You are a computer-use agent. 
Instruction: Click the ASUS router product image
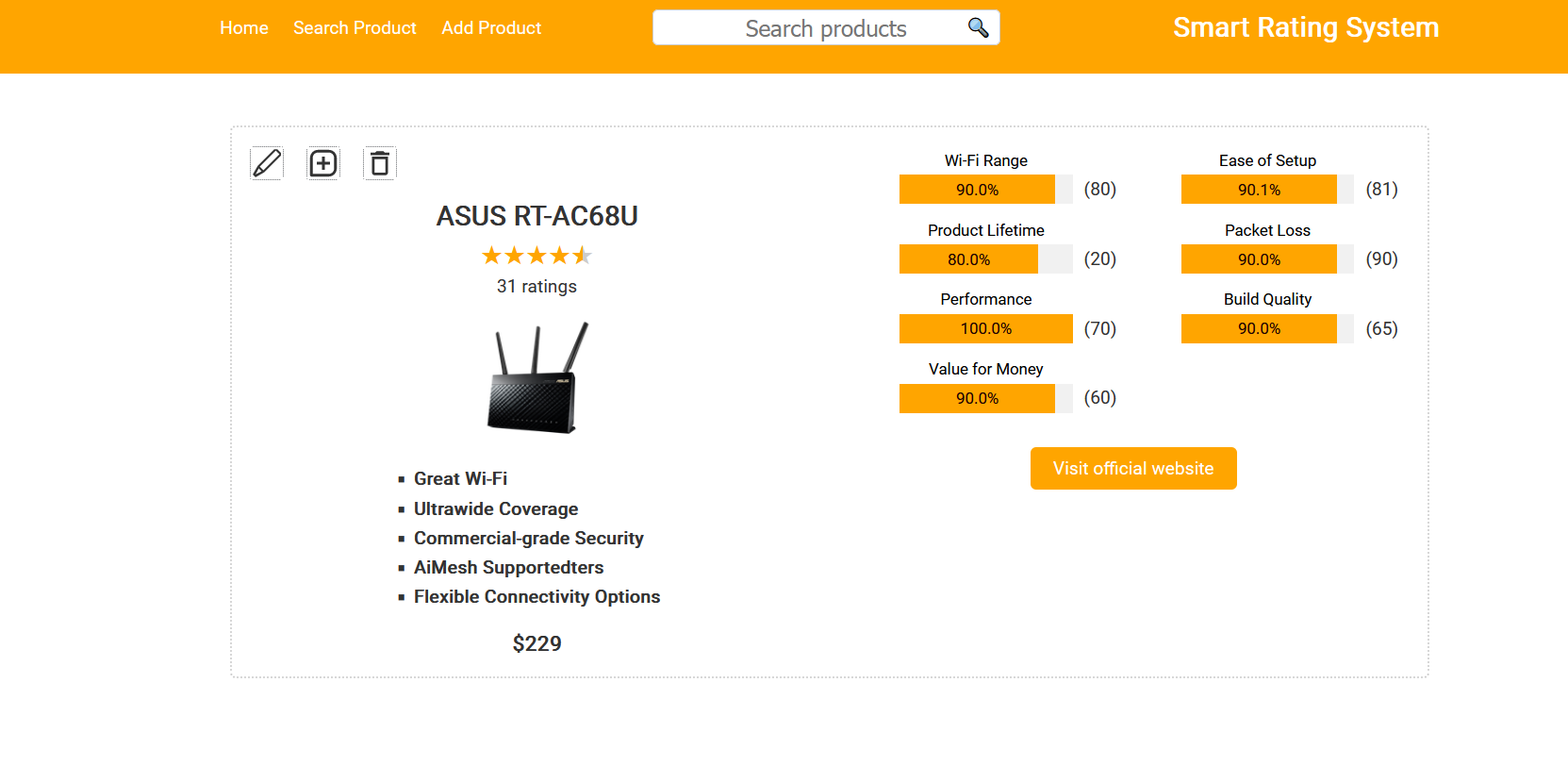[536, 377]
